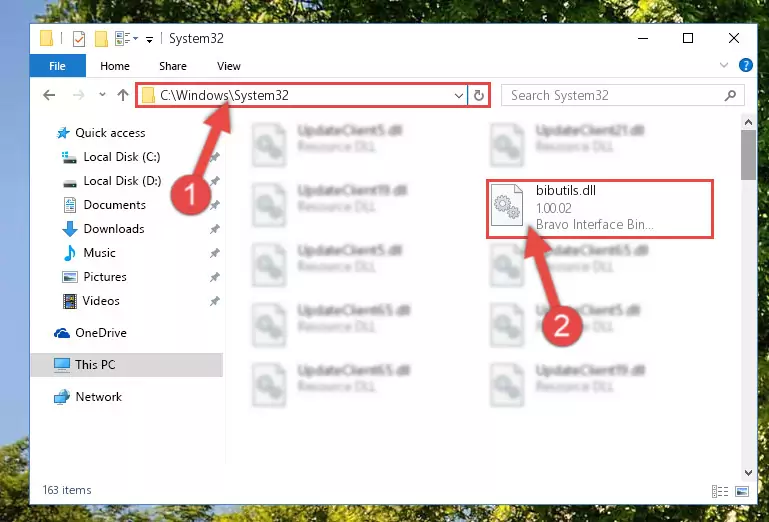The width and height of the screenshot is (769, 522).
Task: Select the bibutils.dll file name
Action: tap(565, 190)
